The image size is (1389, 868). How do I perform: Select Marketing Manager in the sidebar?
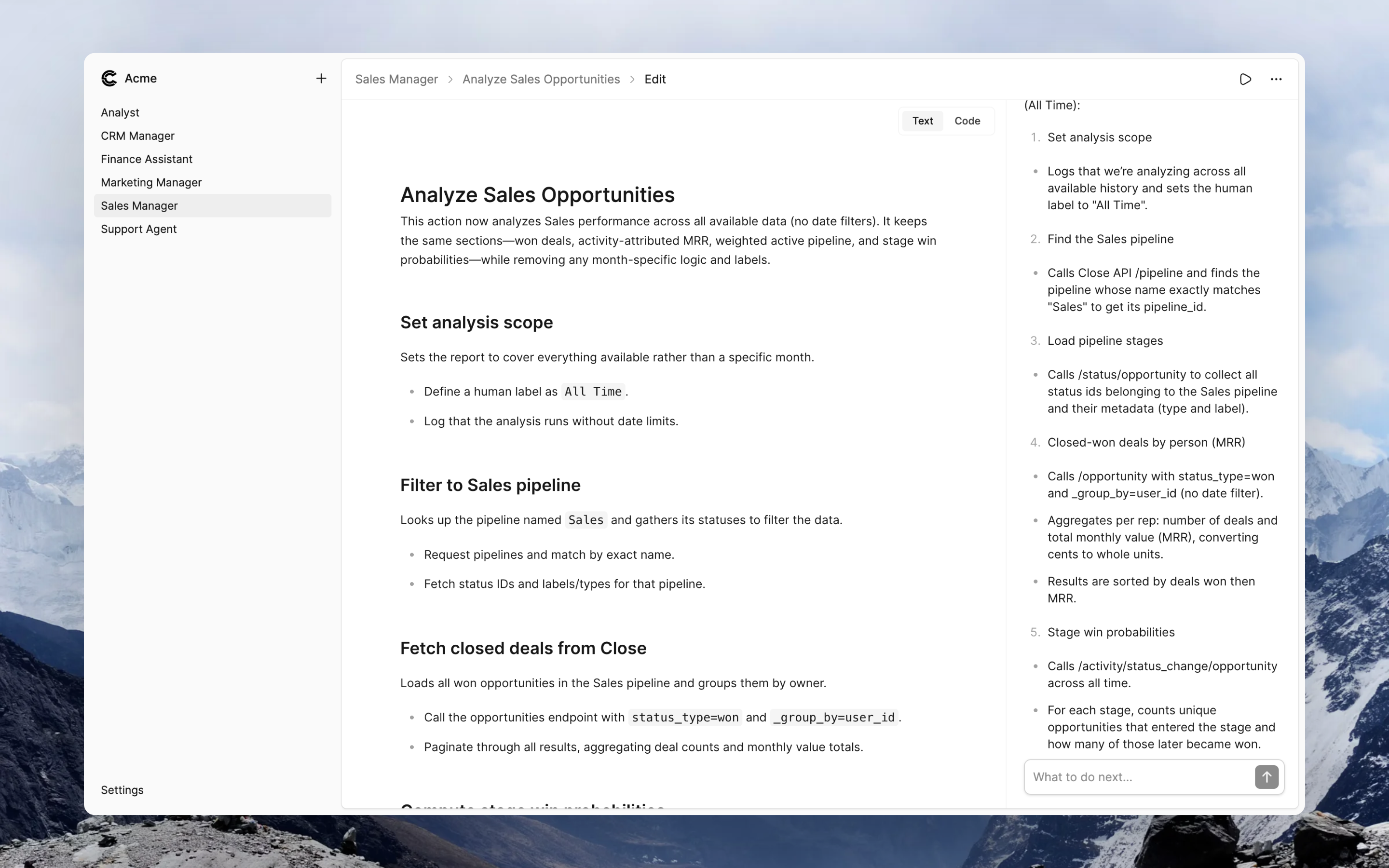151,183
